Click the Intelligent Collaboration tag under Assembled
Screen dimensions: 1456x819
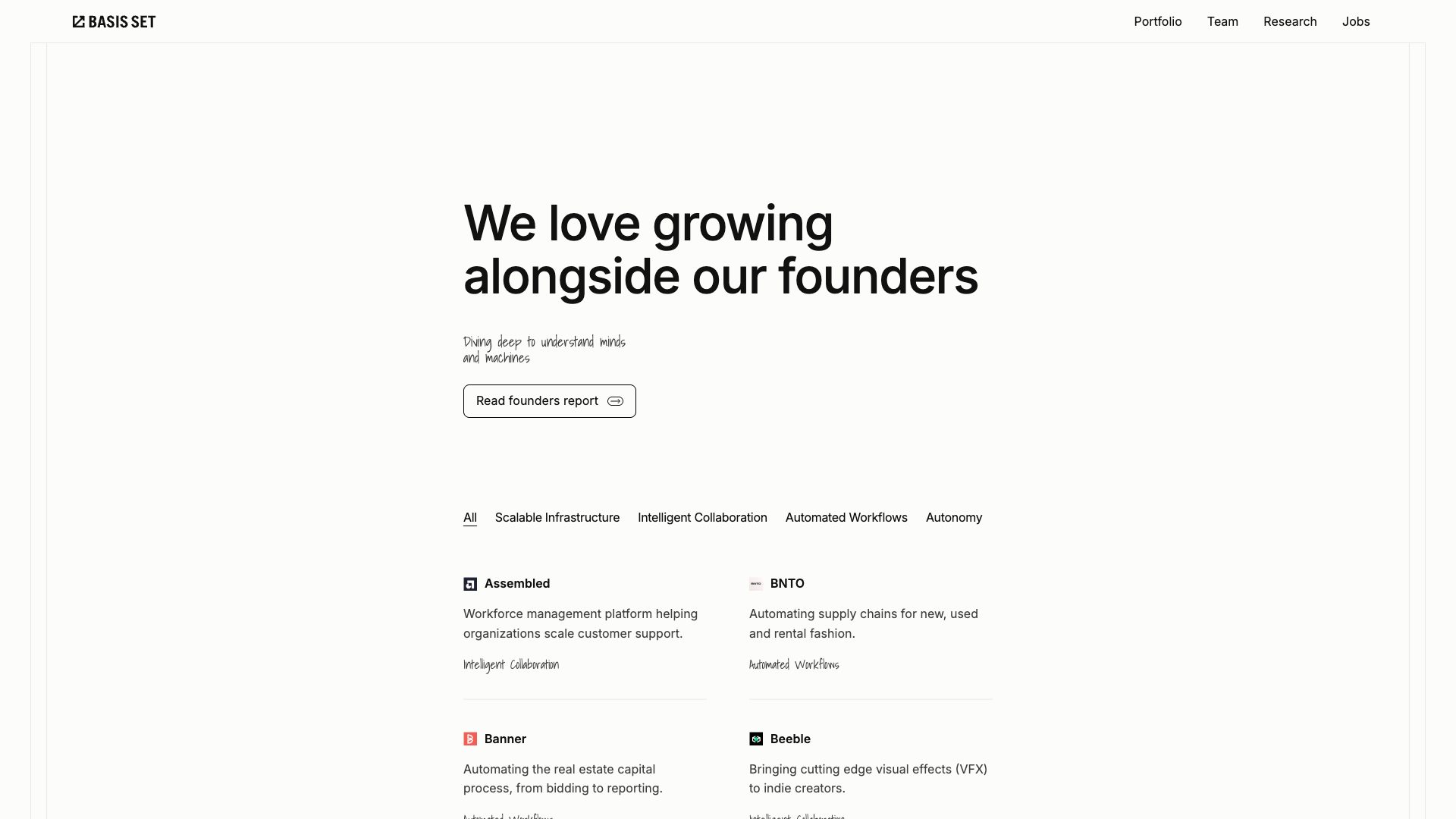point(510,664)
